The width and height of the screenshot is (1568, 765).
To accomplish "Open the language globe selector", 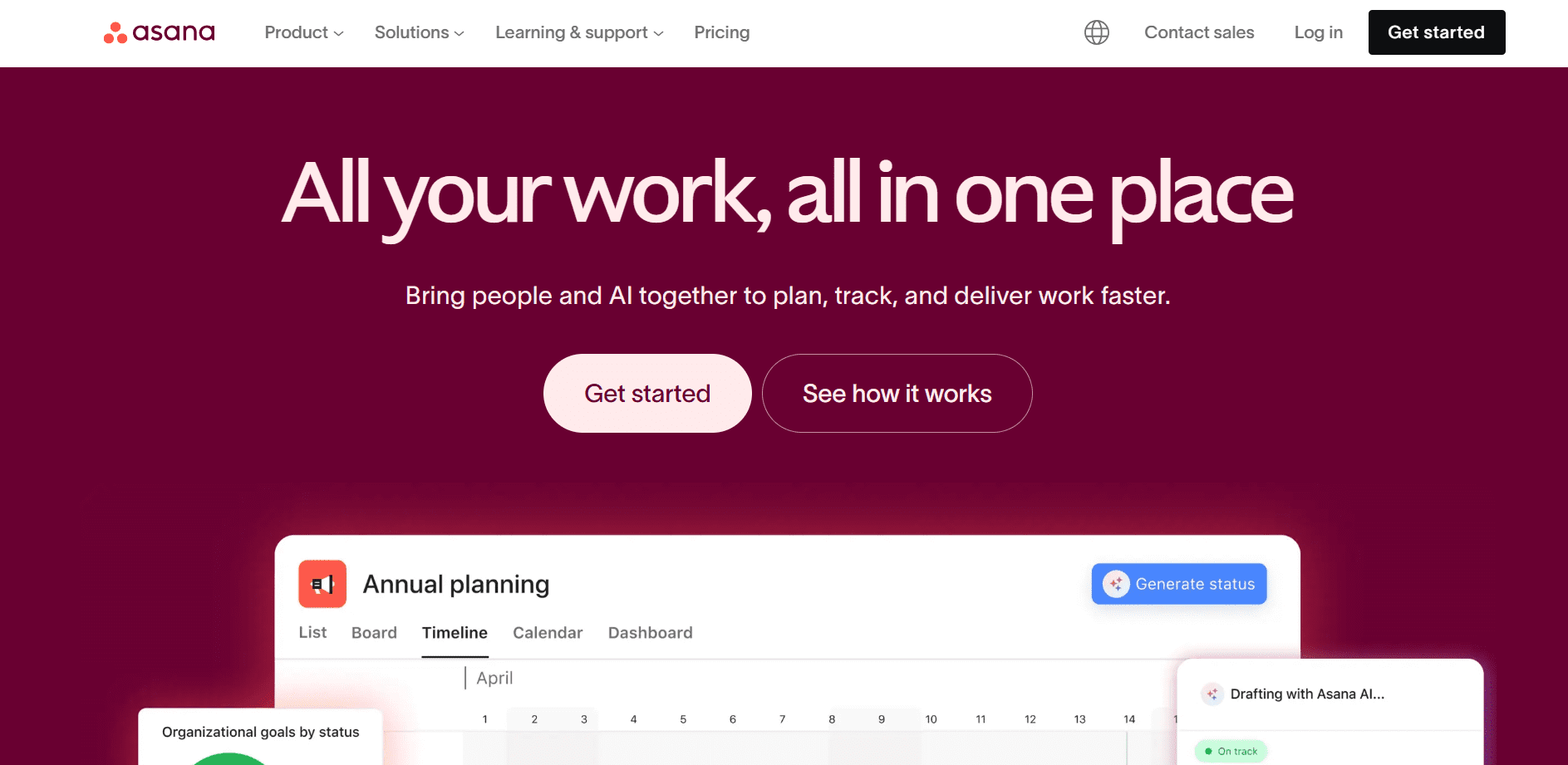I will [x=1096, y=32].
